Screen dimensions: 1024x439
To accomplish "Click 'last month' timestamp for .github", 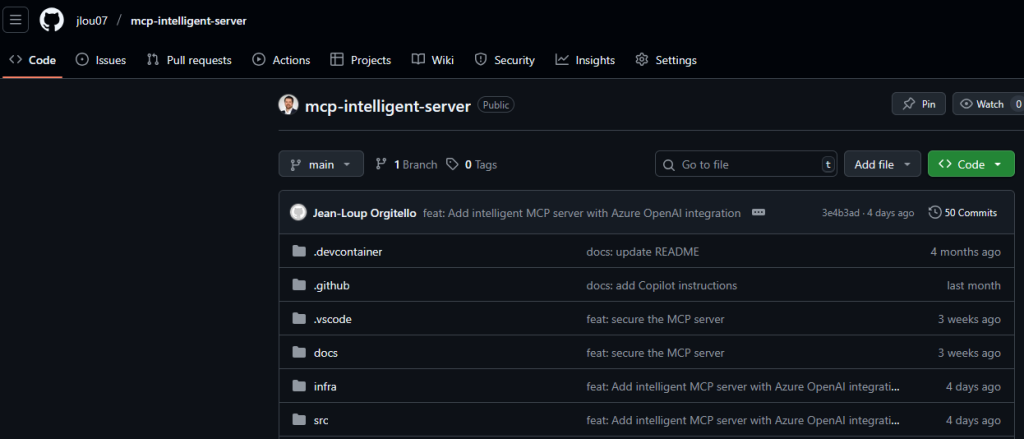I will click(x=974, y=285).
